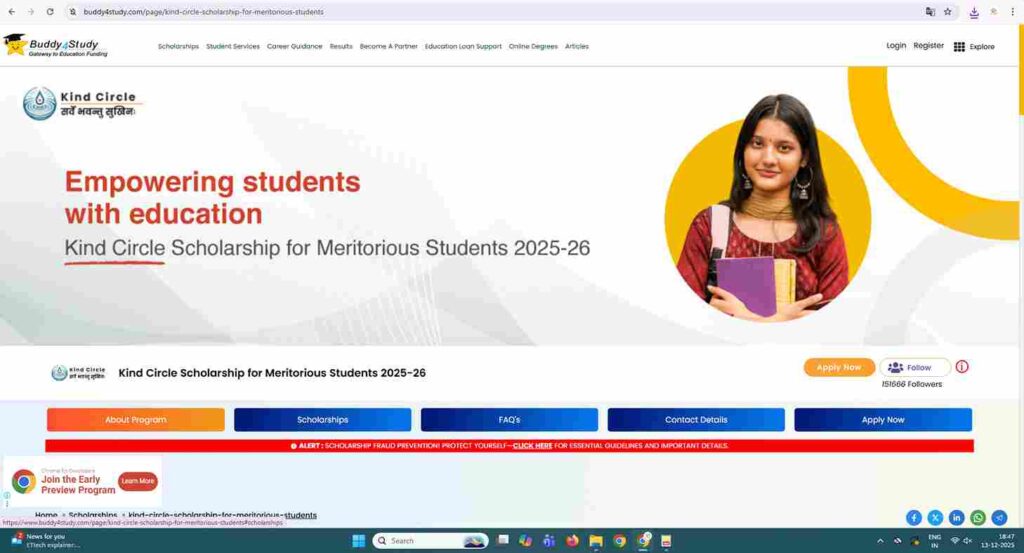Image resolution: width=1024 pixels, height=553 pixels.
Task: Click the Copilot icon on the taskbar
Action: click(x=525, y=541)
